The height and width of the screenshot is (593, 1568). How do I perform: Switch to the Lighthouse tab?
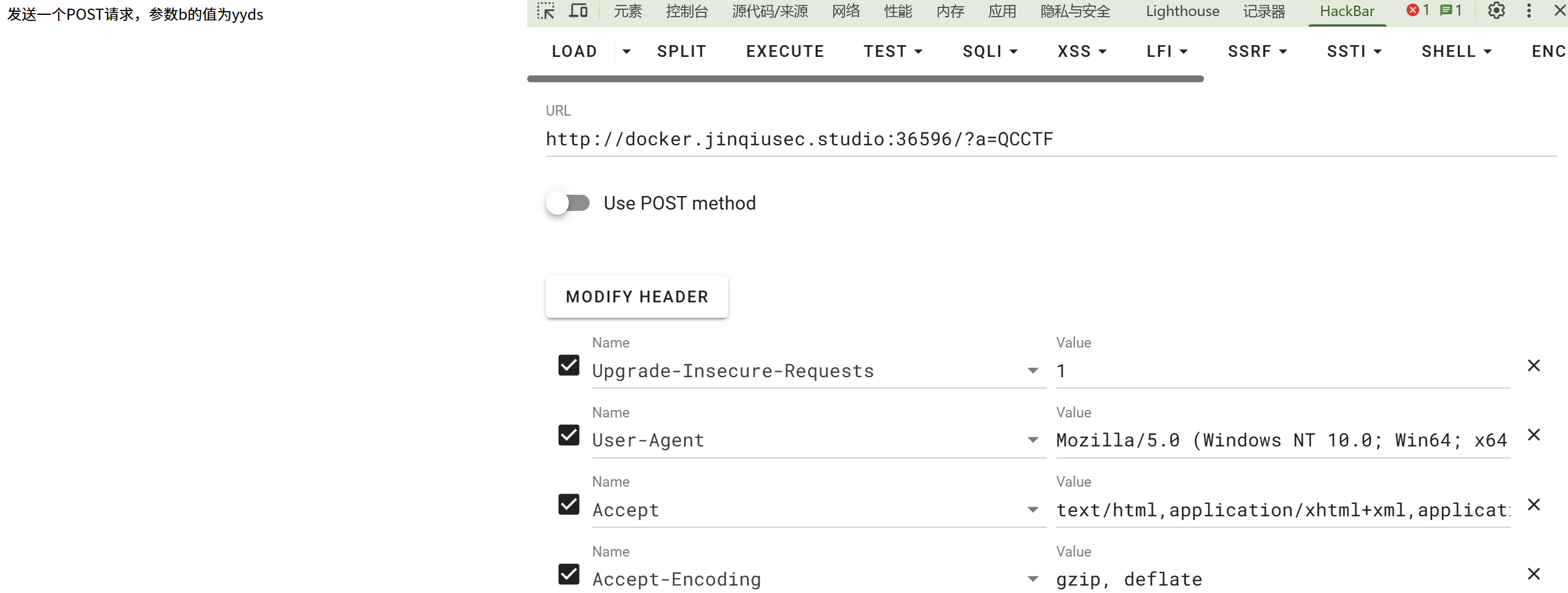tap(1182, 11)
